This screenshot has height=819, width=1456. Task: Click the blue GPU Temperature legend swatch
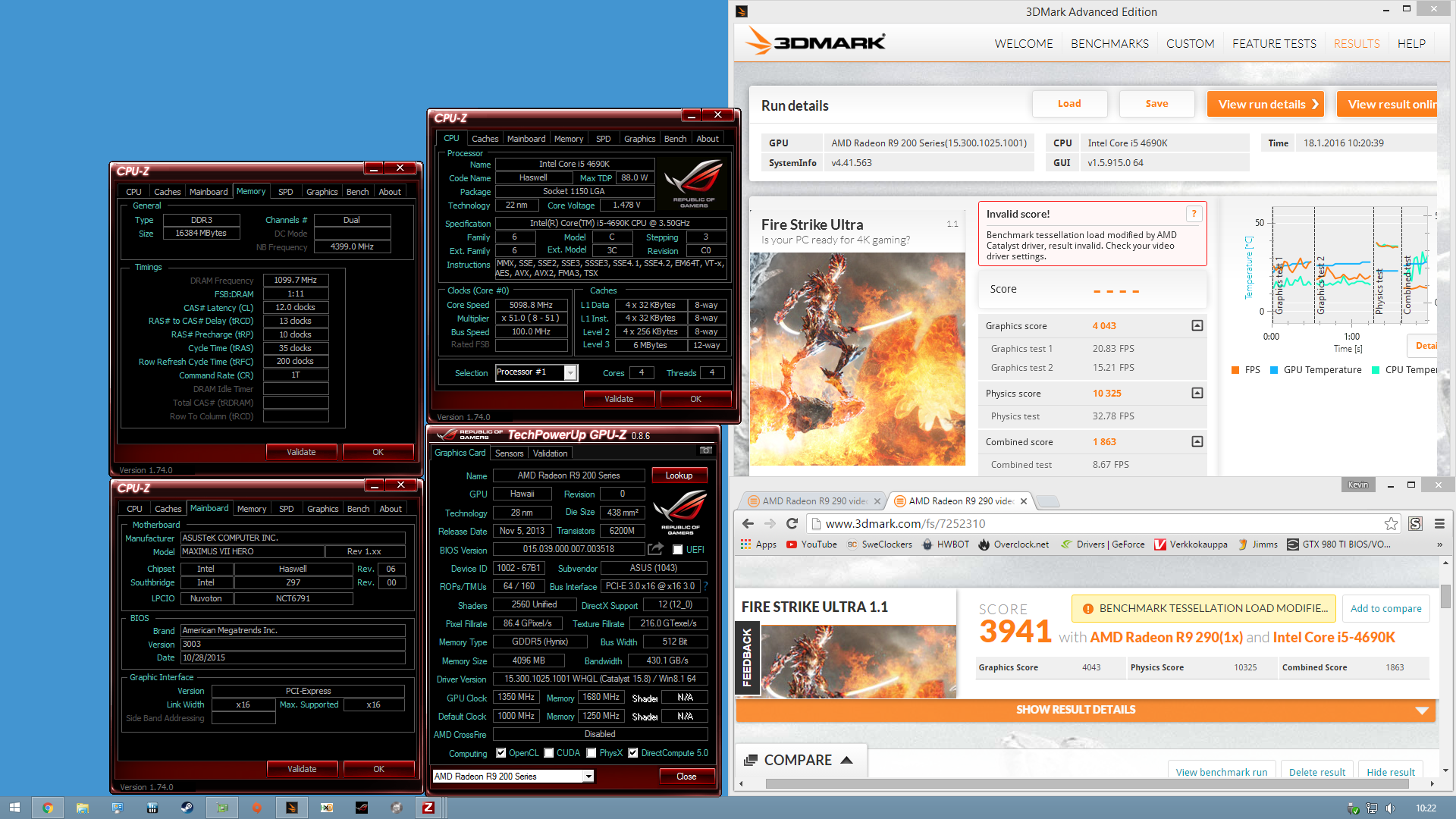click(x=1274, y=370)
